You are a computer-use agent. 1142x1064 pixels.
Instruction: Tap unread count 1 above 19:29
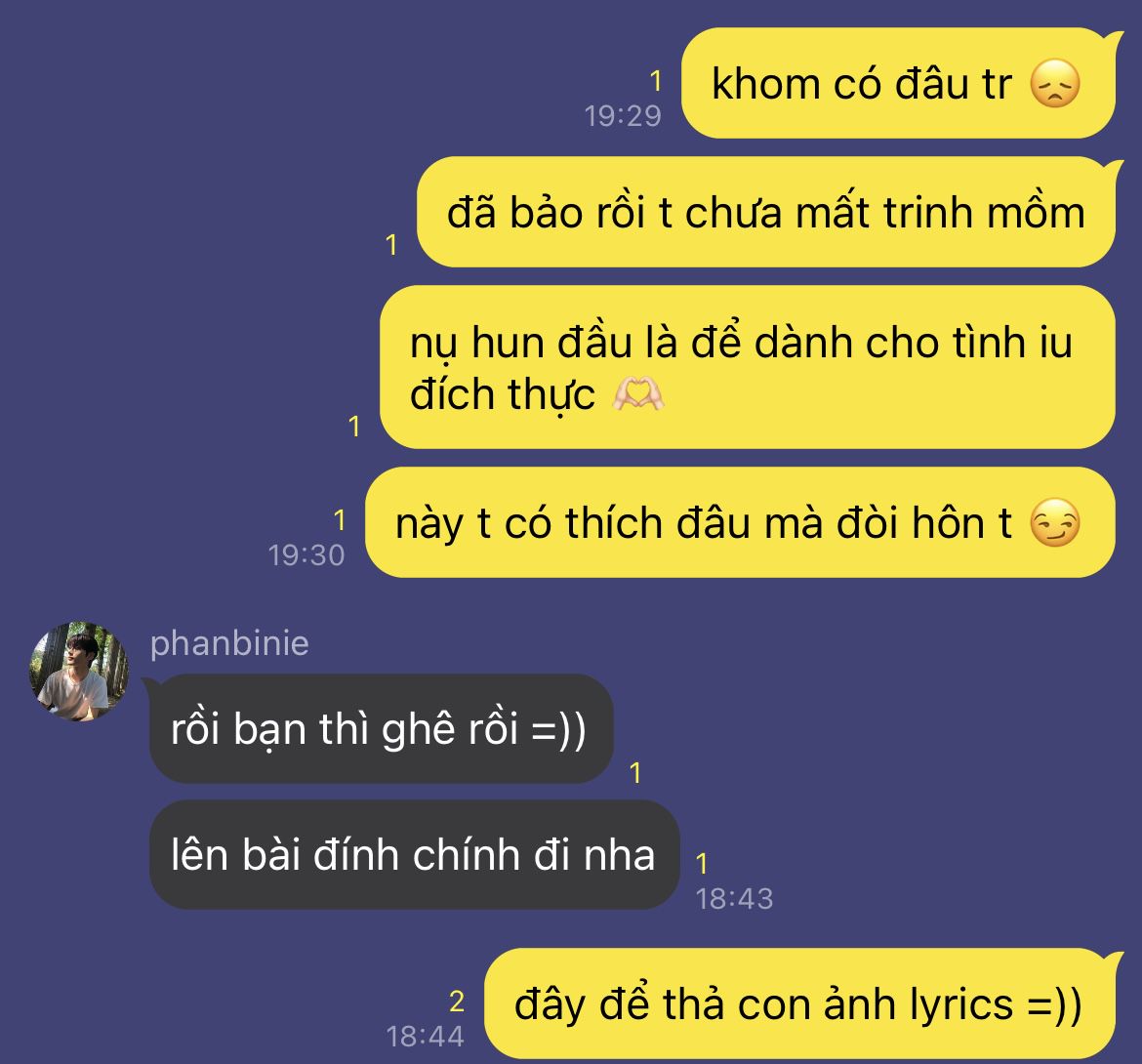[656, 81]
